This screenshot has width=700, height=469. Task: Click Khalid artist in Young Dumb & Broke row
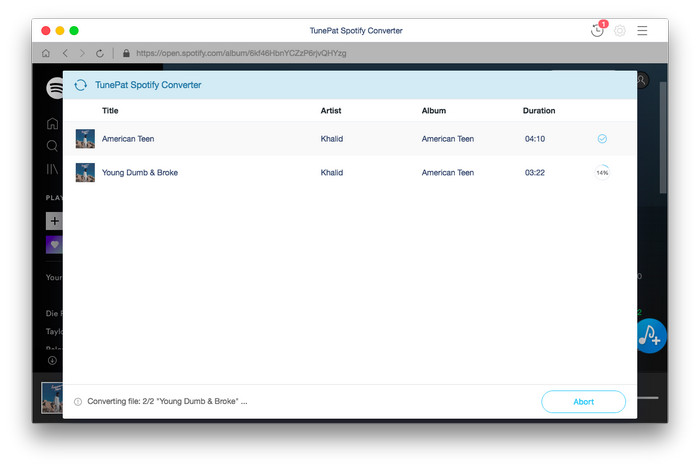tap(332, 173)
